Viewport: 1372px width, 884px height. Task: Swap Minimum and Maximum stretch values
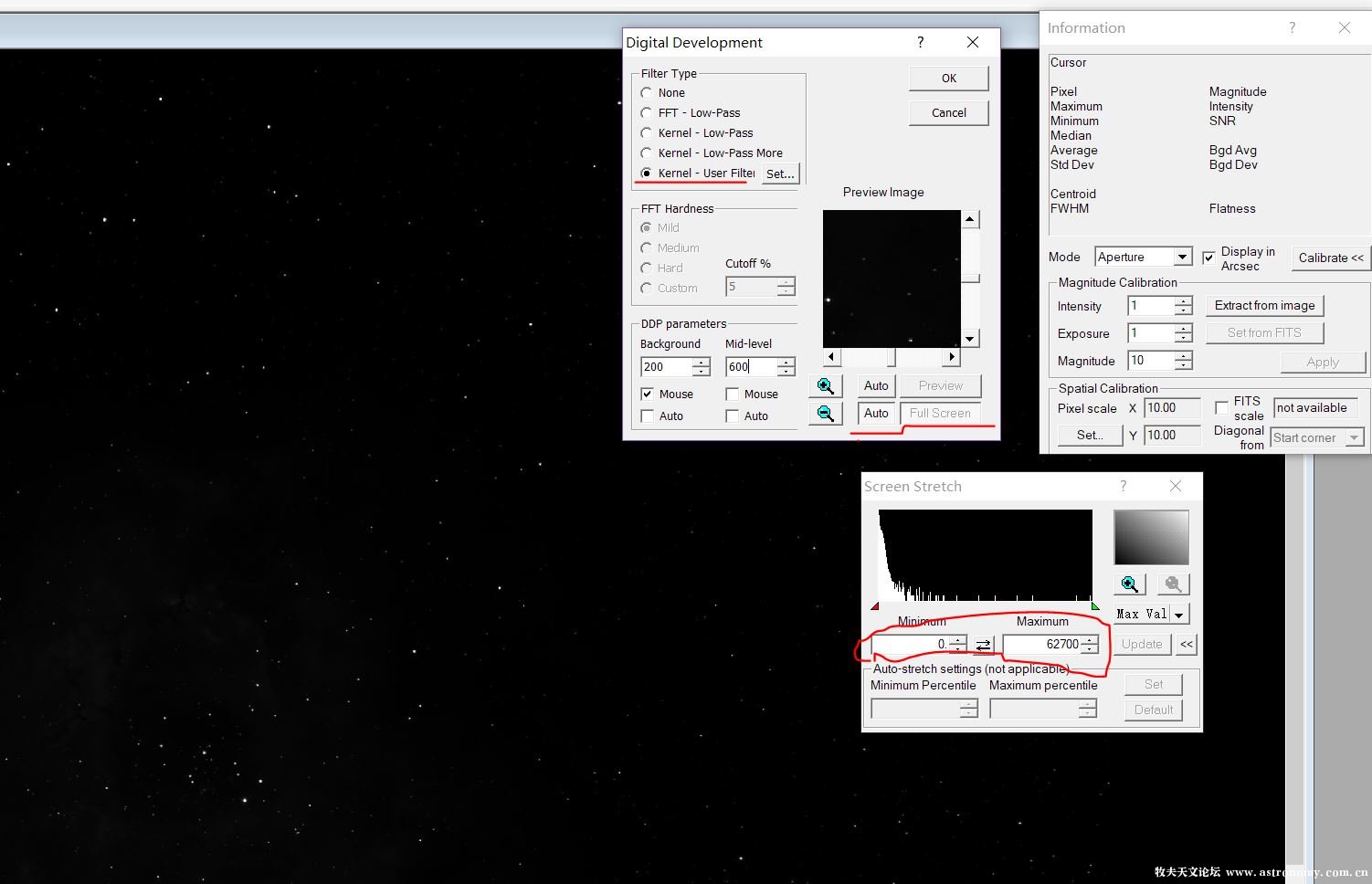(983, 645)
